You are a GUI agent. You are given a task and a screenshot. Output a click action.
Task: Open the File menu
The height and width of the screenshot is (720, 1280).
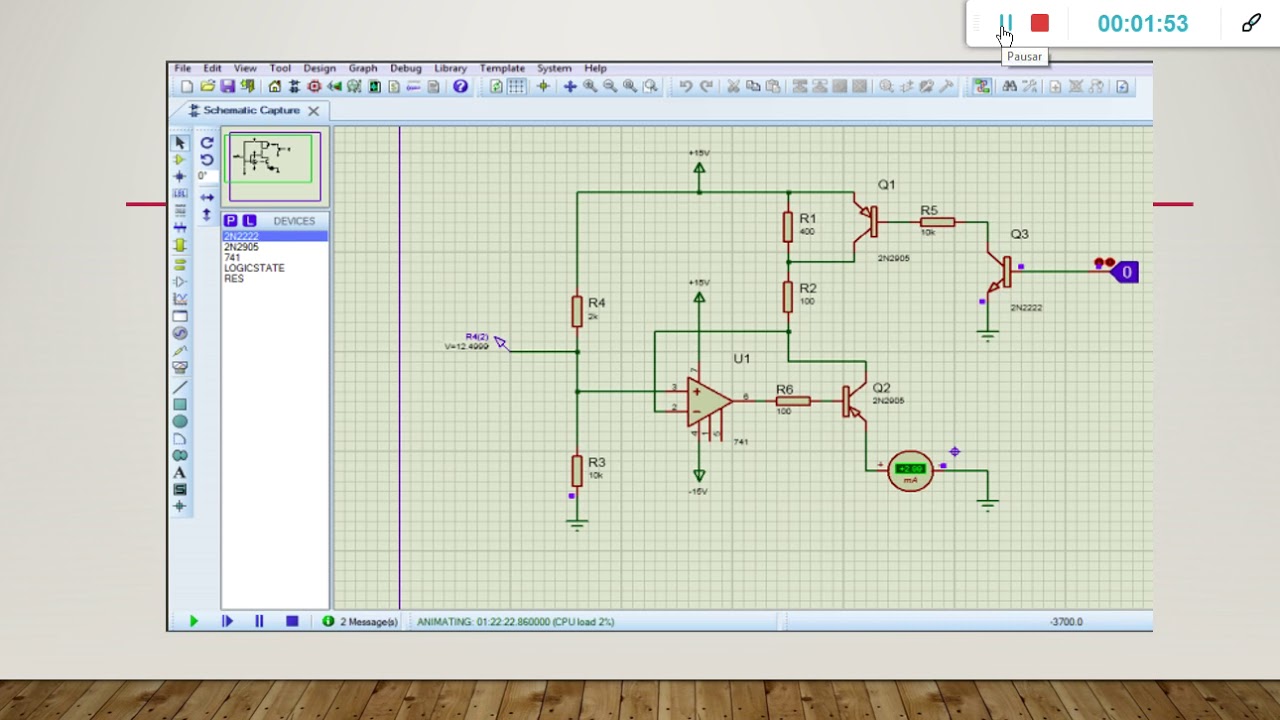(183, 68)
